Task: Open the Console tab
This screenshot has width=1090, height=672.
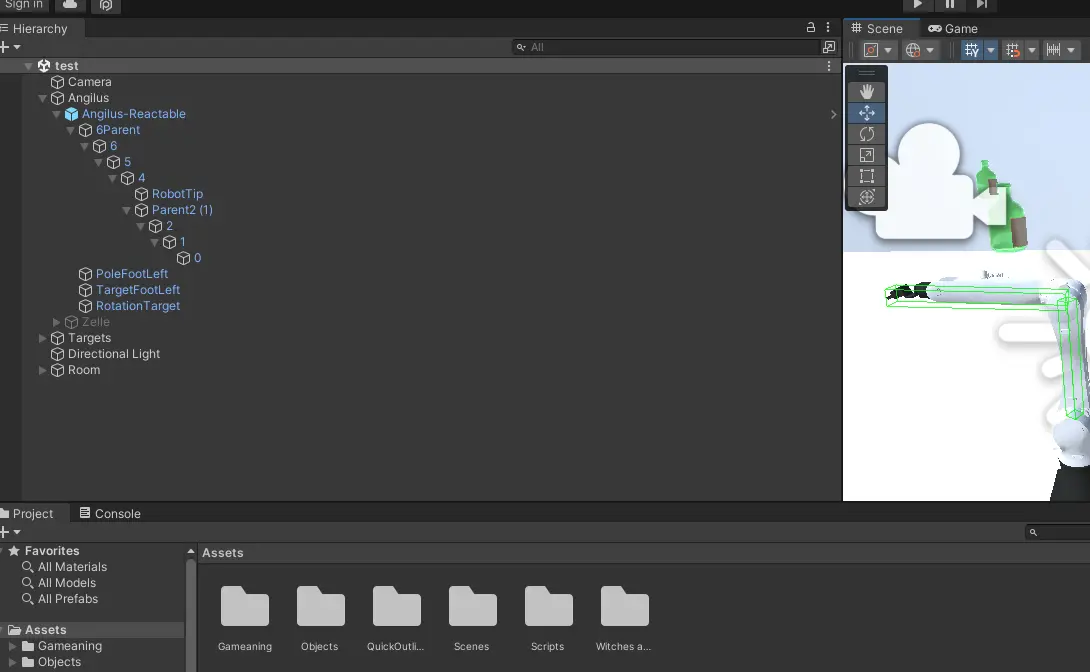Action: coord(110,514)
